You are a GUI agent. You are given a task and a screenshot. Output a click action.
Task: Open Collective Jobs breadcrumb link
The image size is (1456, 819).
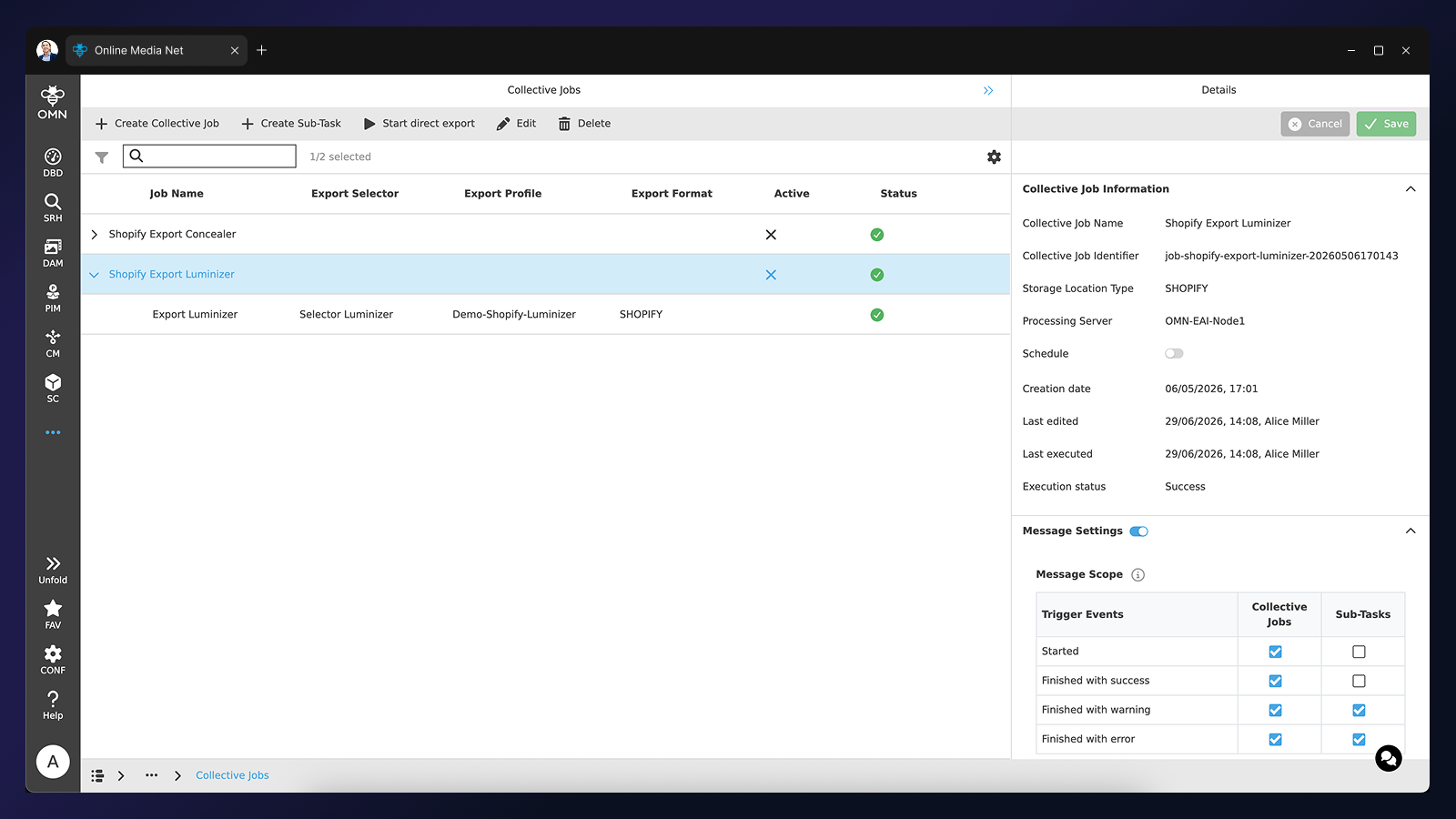tap(232, 775)
